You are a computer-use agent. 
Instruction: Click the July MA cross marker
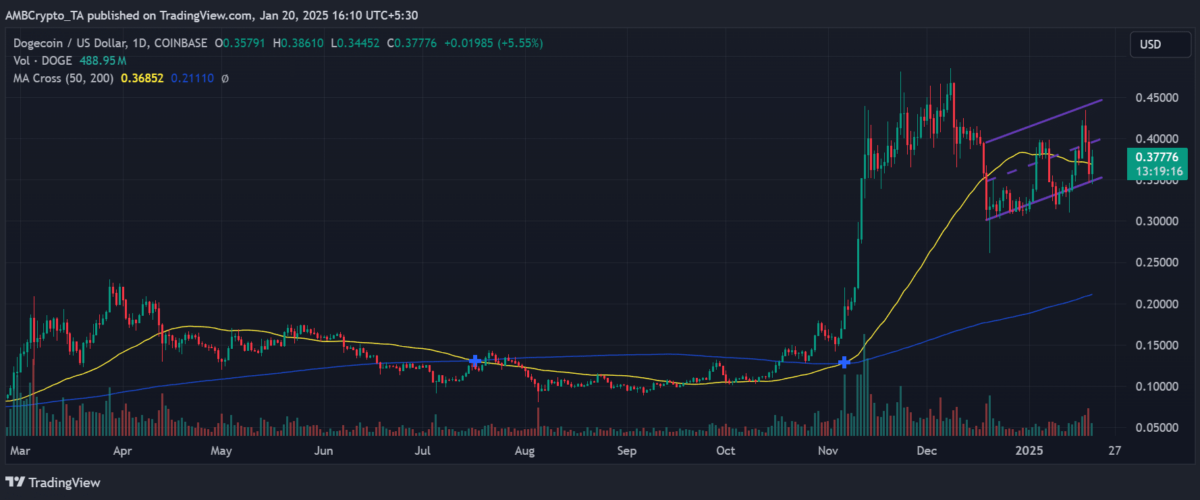(475, 360)
